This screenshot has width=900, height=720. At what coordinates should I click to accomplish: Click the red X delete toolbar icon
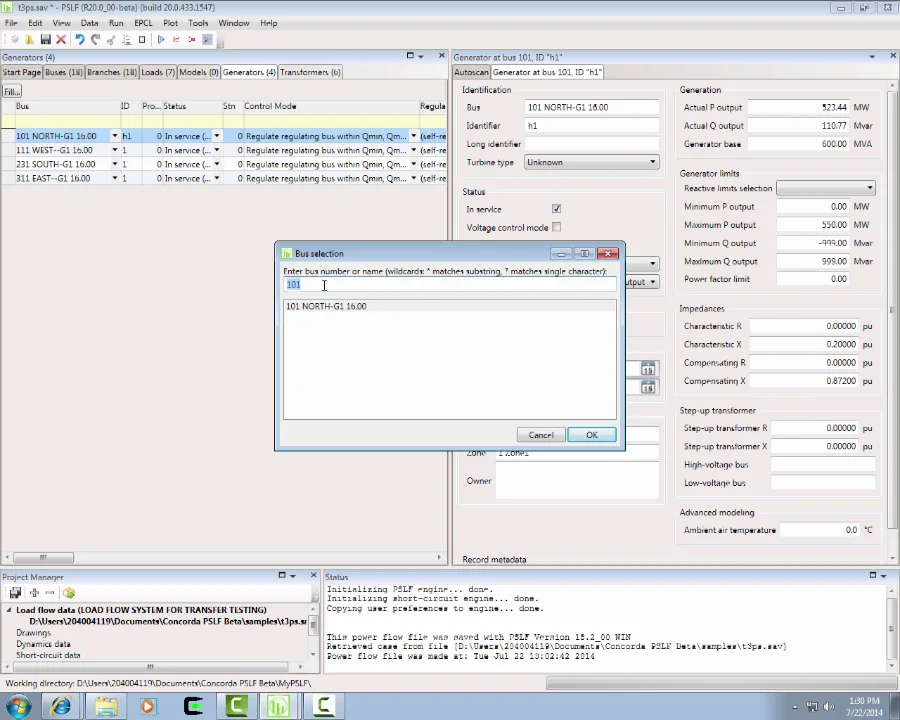coord(61,40)
